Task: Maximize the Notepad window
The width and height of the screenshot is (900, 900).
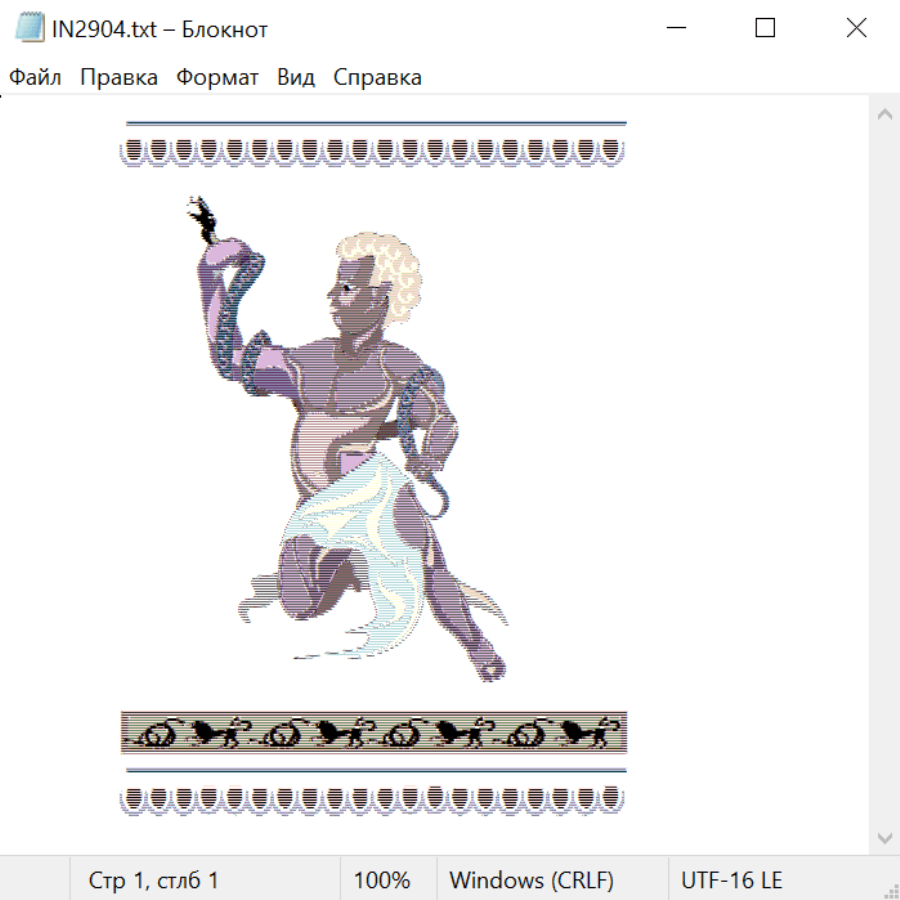Action: [x=765, y=28]
